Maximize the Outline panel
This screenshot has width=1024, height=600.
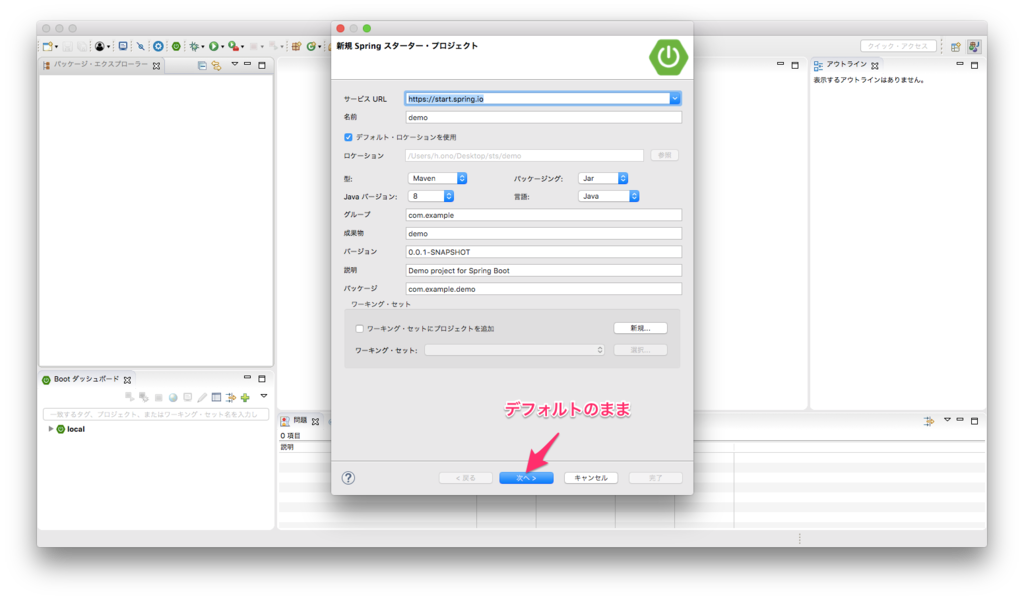pyautogui.click(x=974, y=65)
